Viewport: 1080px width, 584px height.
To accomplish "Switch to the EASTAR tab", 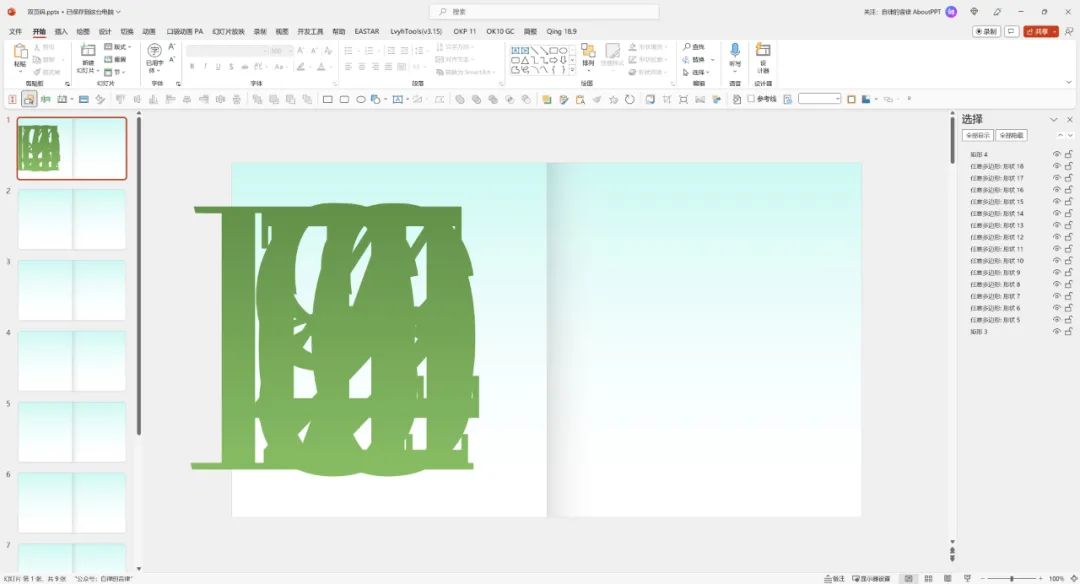I will (366, 32).
